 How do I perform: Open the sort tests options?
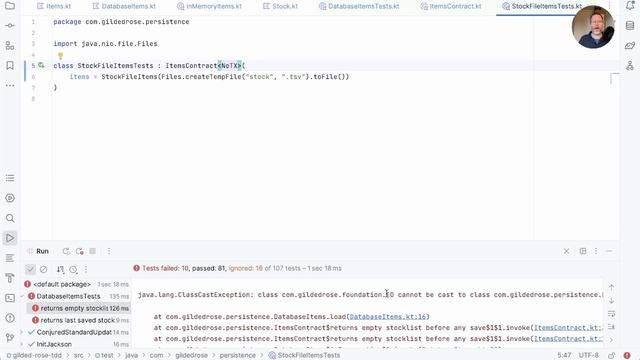[x=60, y=269]
